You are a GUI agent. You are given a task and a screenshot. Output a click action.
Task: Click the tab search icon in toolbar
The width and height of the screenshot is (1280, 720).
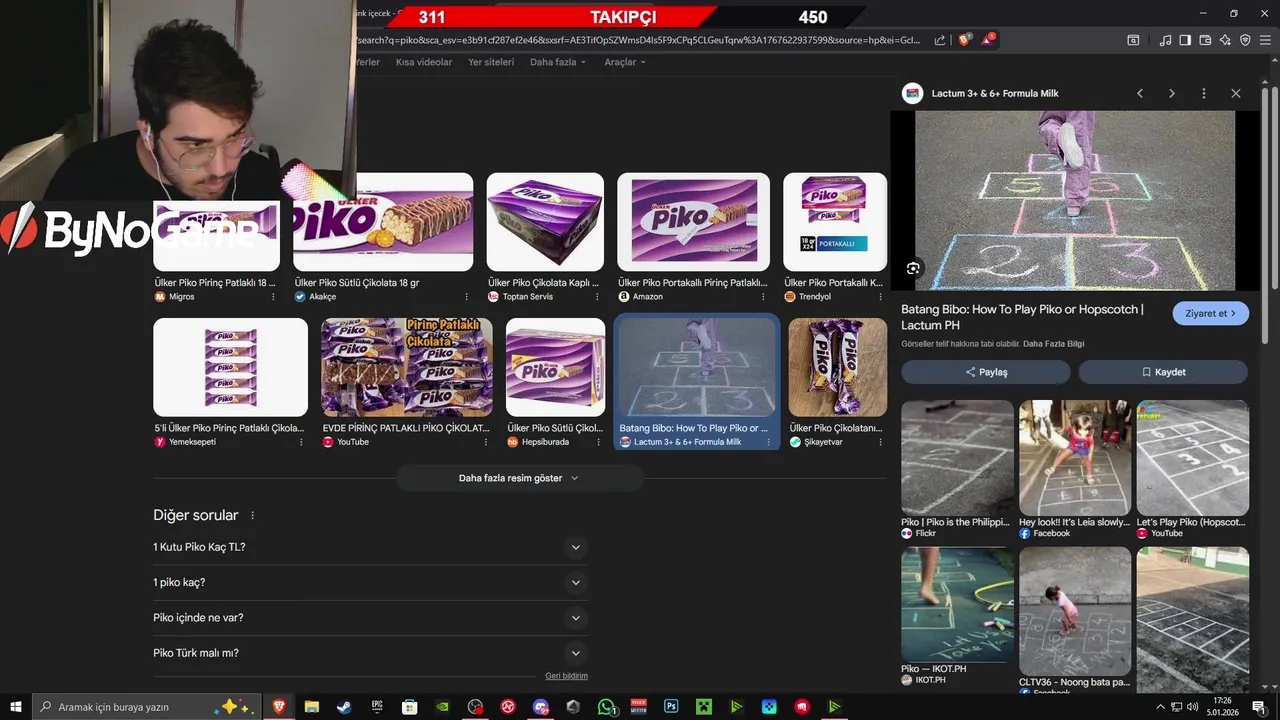(x=1133, y=40)
